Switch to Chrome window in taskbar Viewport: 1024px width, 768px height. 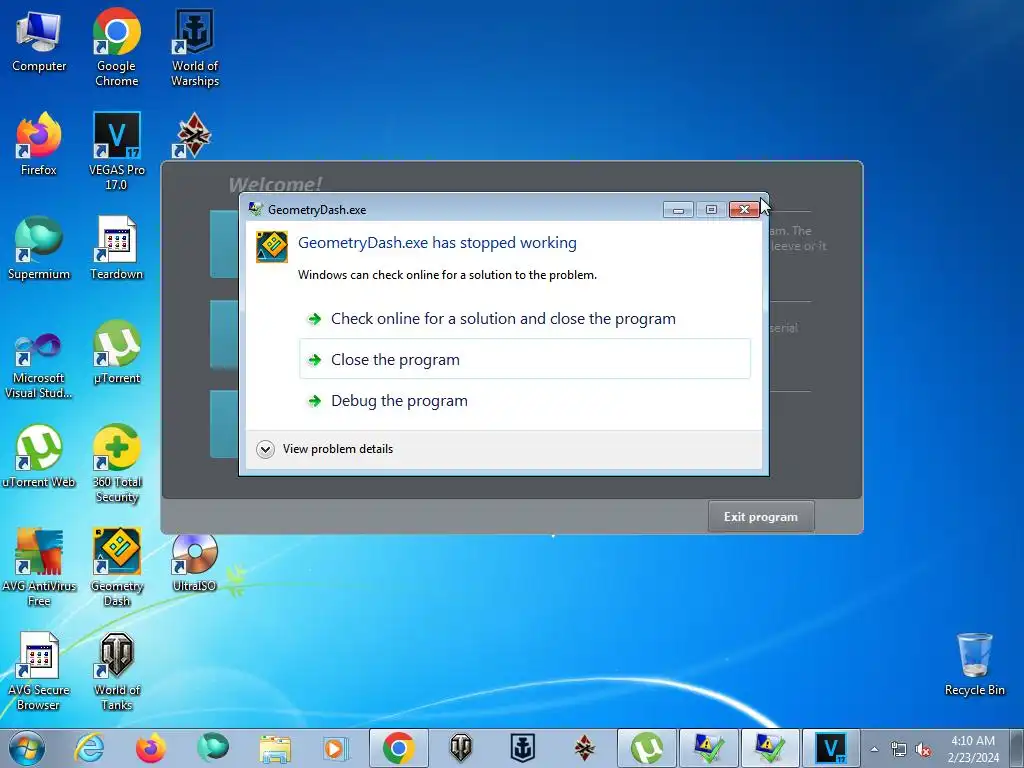pyautogui.click(x=398, y=748)
